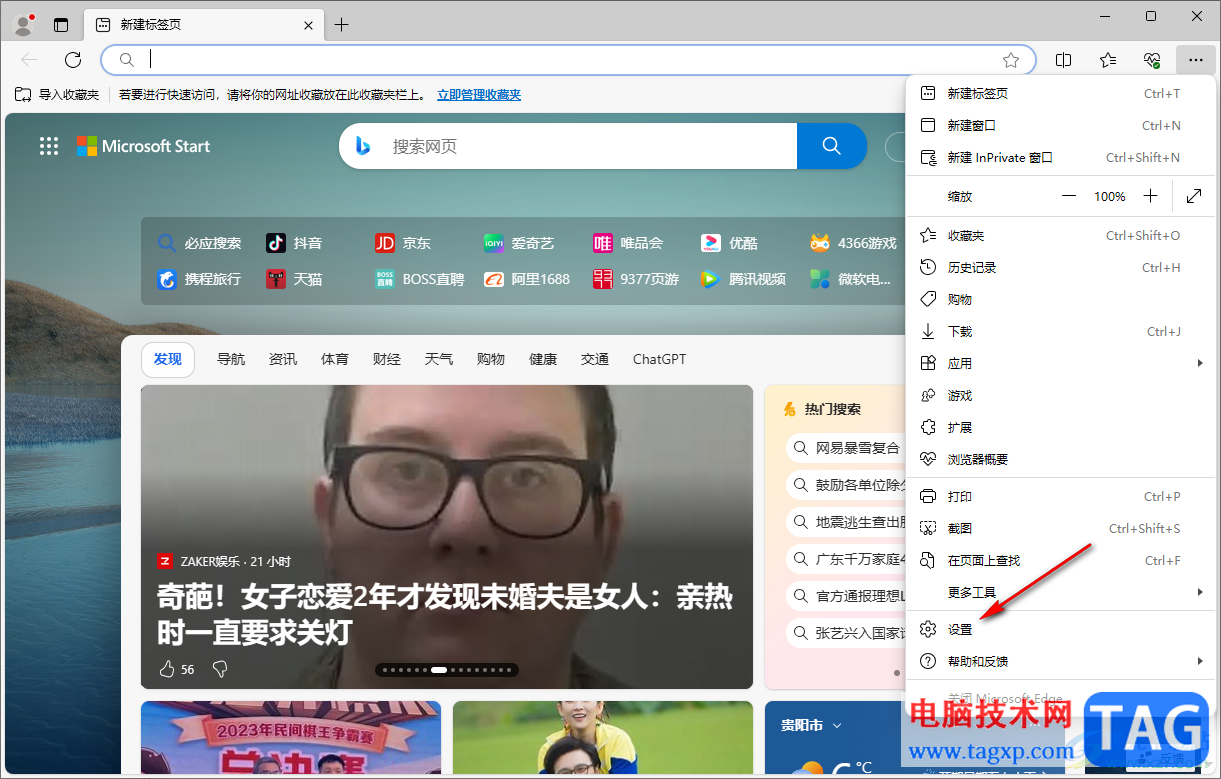Open the 抖音 quick link icon
This screenshot has height=779, width=1221.
[x=278, y=242]
